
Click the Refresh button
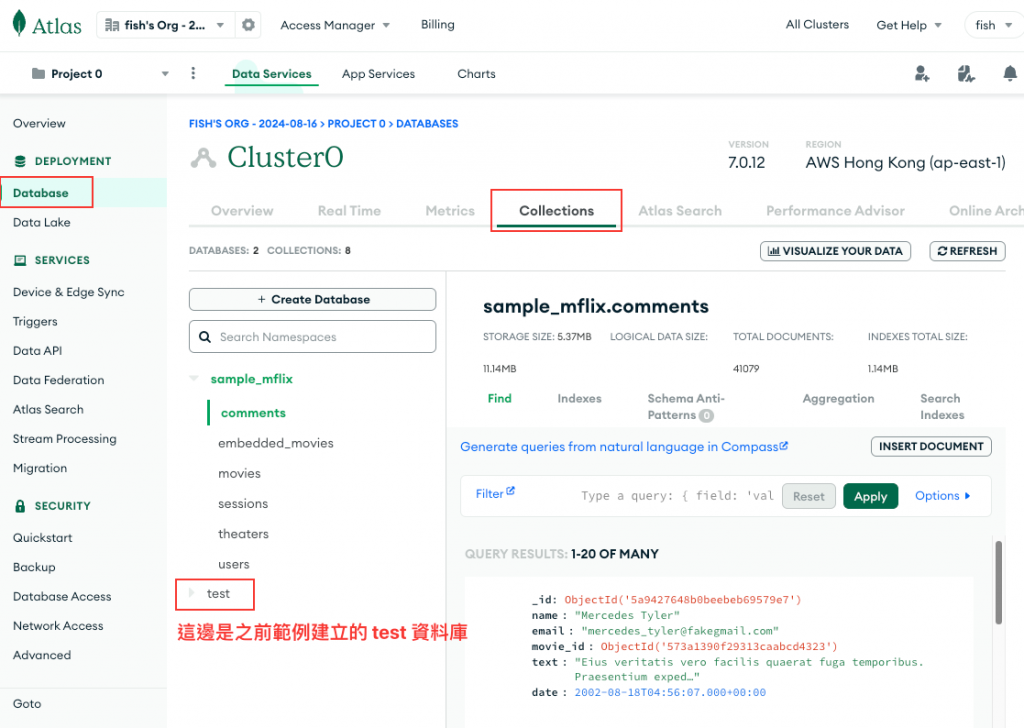pos(967,251)
